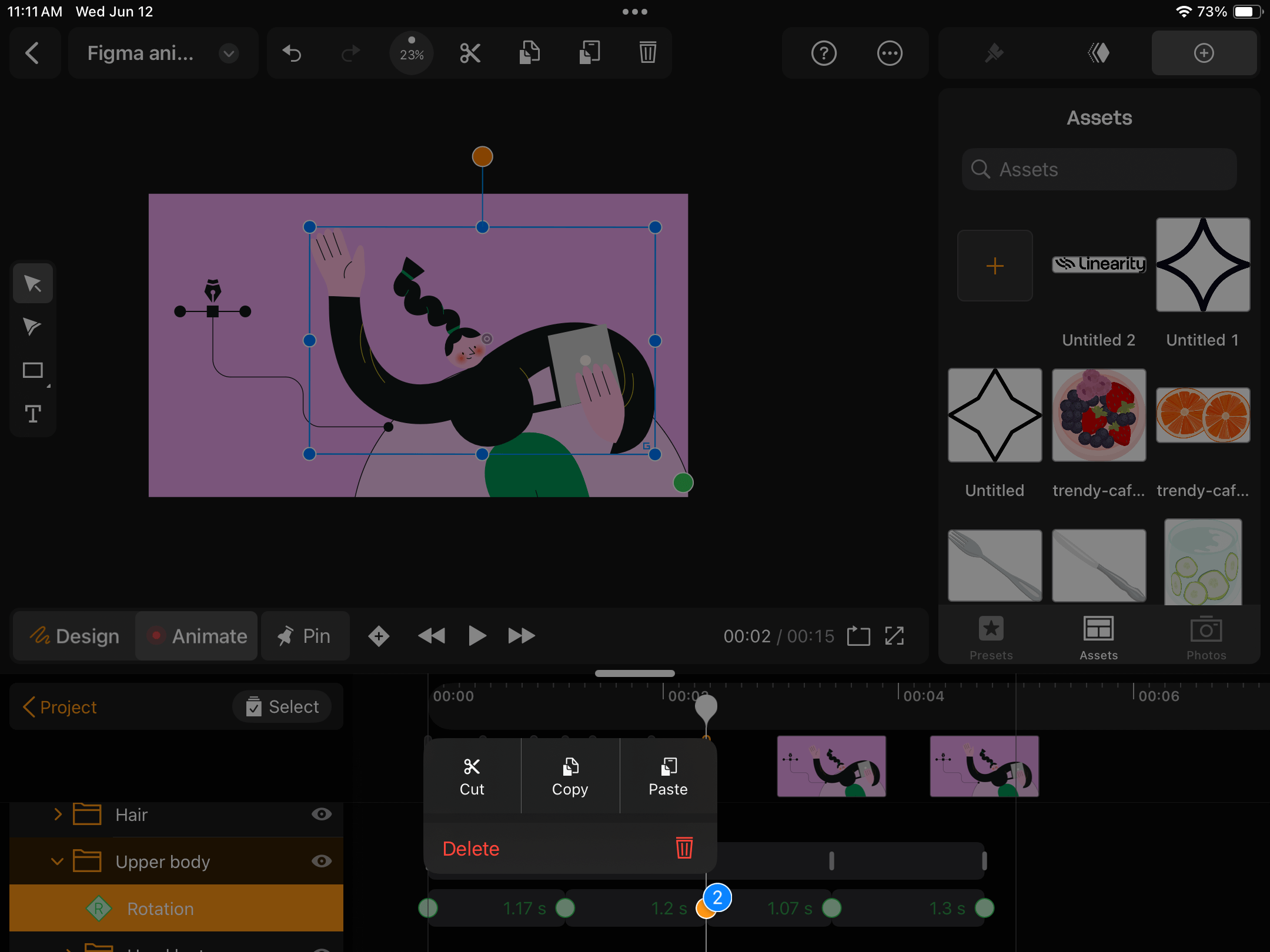Image resolution: width=1270 pixels, height=952 pixels.
Task: Click the Delete/trash icon in toolbar
Action: (648, 54)
